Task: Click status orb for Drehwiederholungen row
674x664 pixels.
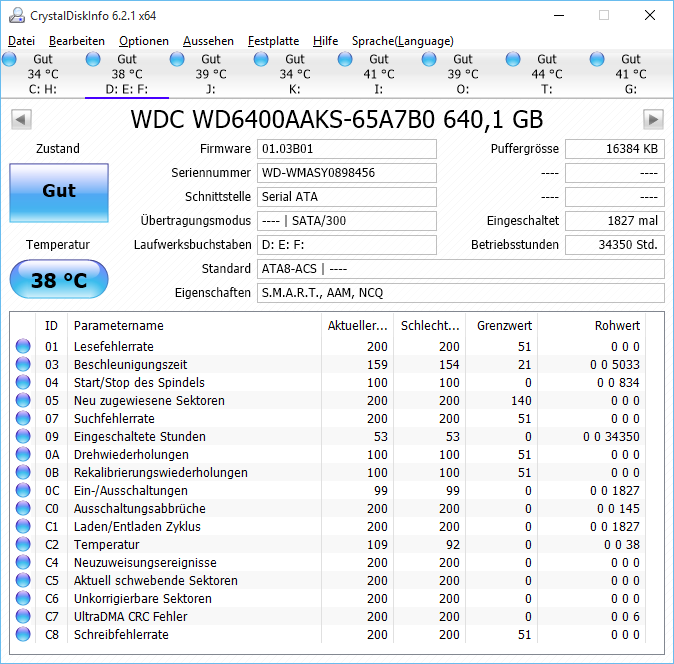Action: [x=23, y=454]
